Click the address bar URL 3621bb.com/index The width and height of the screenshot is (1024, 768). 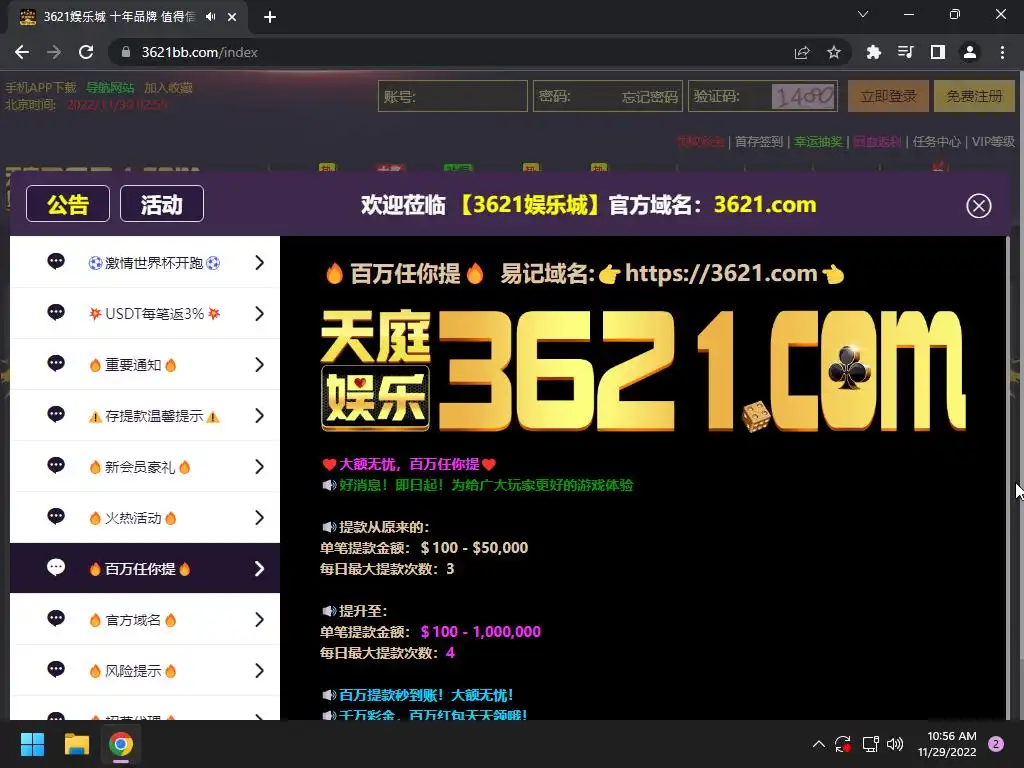pyautogui.click(x=199, y=52)
